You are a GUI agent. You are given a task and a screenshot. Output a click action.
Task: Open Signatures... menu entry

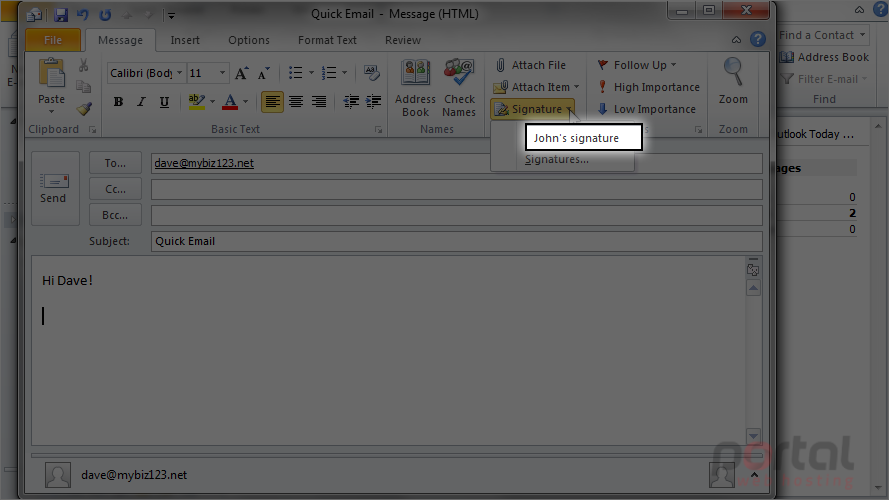point(557,160)
